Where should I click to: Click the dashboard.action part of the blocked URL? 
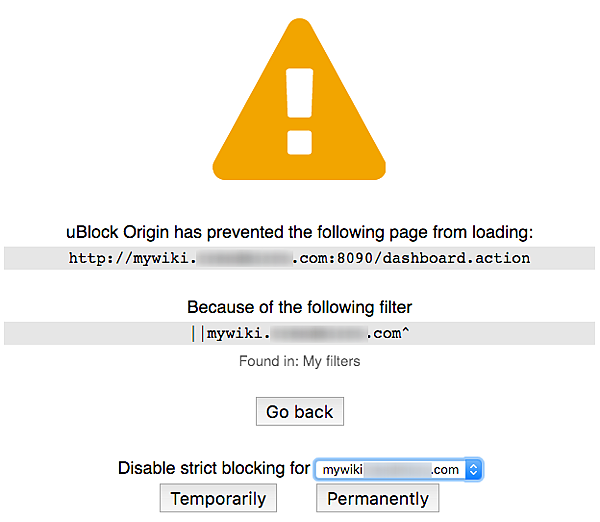pyautogui.click(x=457, y=258)
